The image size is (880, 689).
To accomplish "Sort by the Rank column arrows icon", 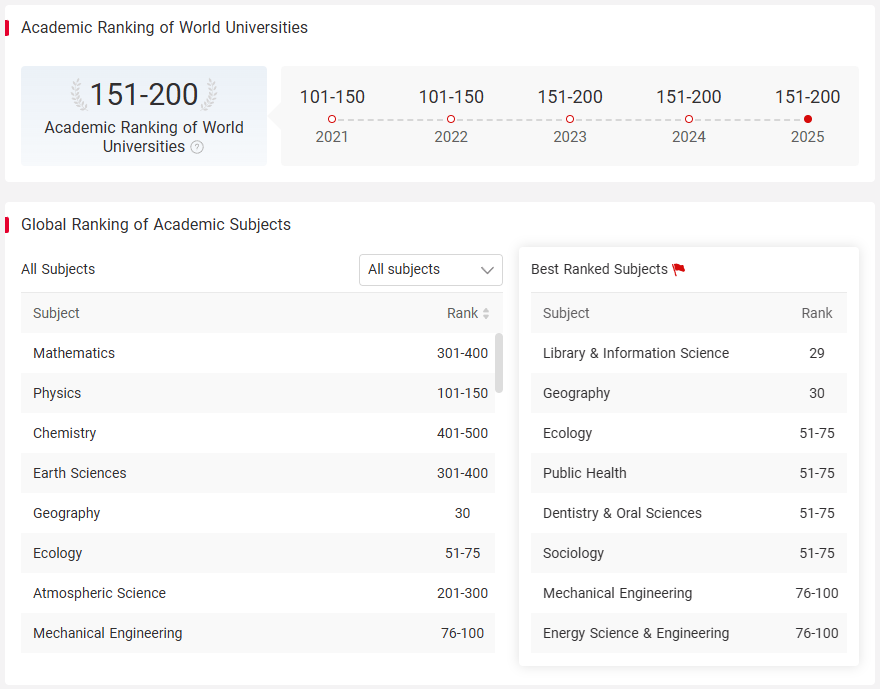I will point(486,313).
